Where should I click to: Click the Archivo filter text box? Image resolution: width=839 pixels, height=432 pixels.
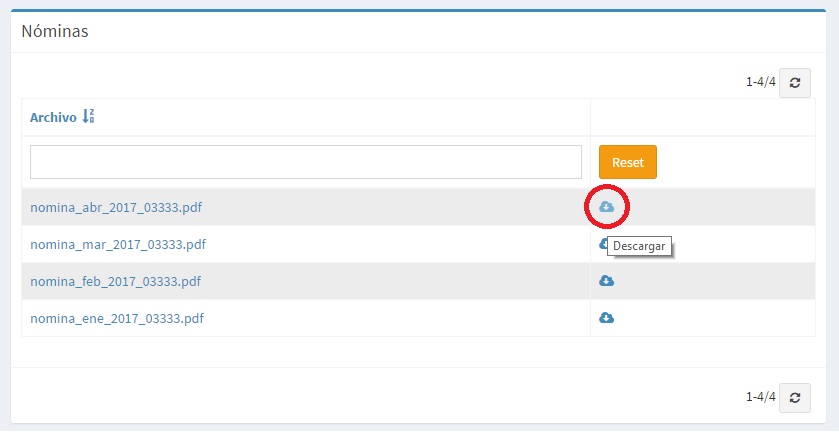pos(305,162)
